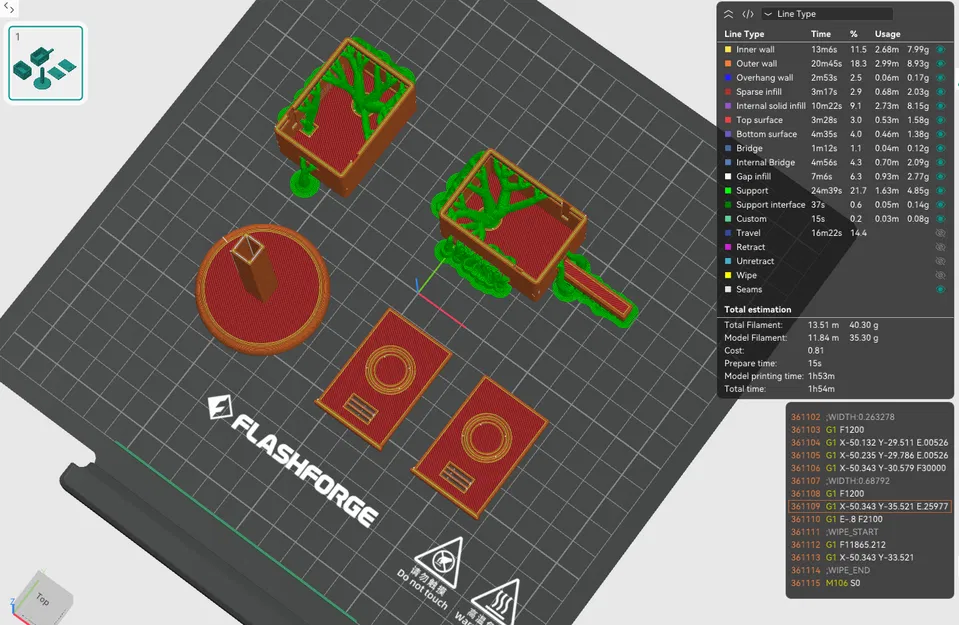Click the Cost value 0.81
The width and height of the screenshot is (959, 625).
(816, 350)
